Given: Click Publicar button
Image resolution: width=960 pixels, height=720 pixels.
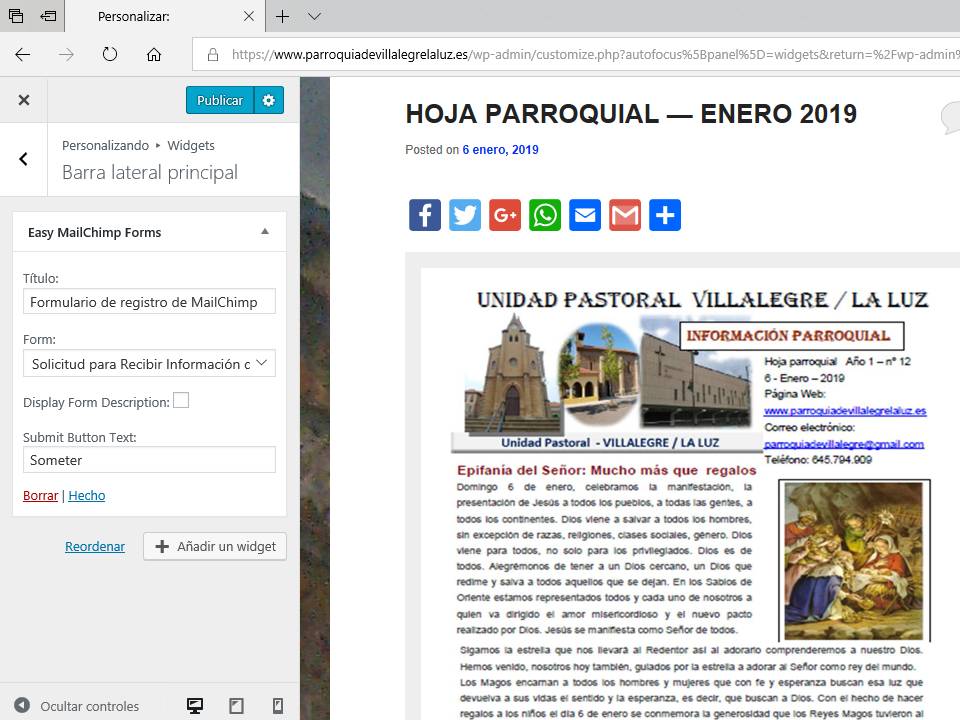Looking at the screenshot, I should tap(220, 100).
